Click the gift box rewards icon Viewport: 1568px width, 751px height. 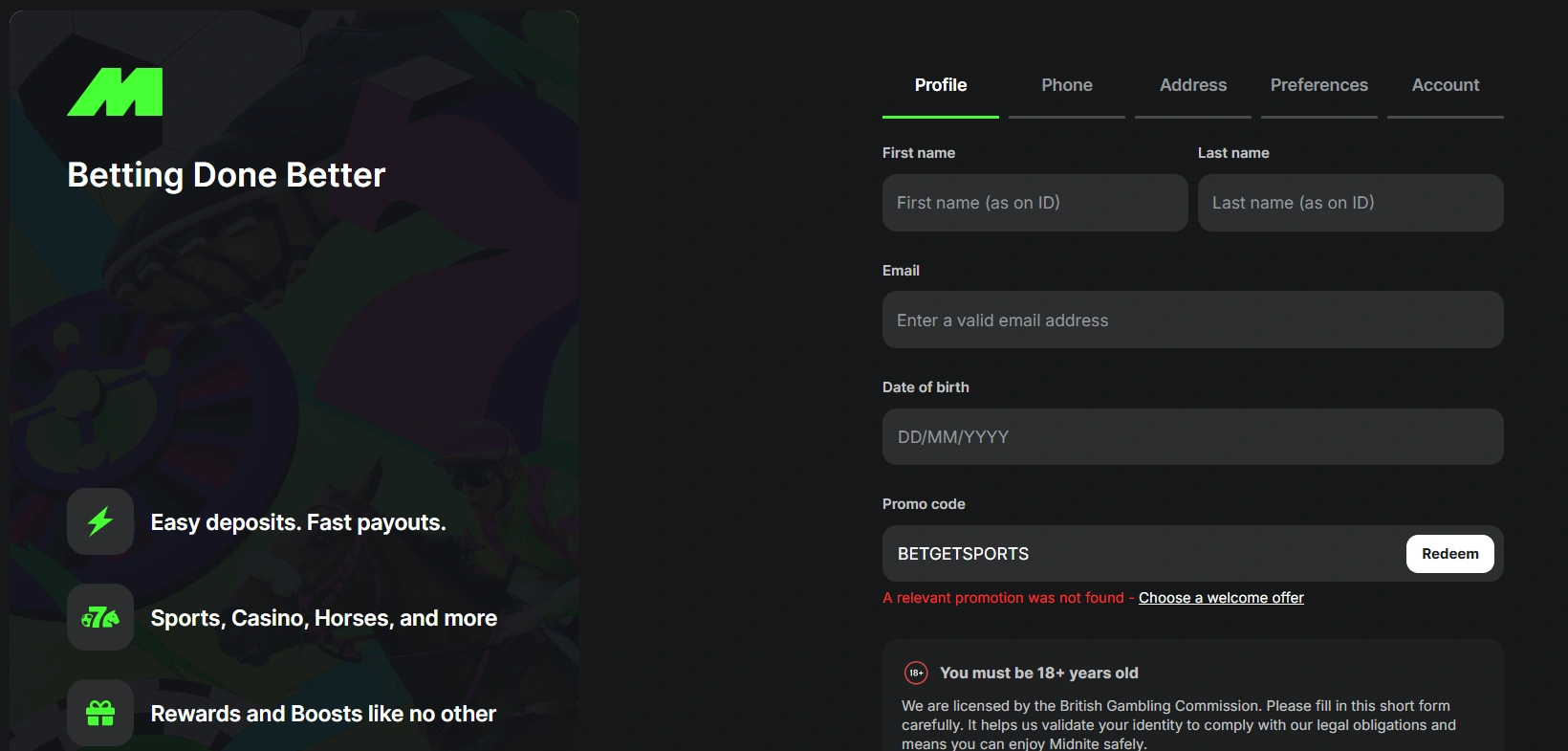coord(100,713)
